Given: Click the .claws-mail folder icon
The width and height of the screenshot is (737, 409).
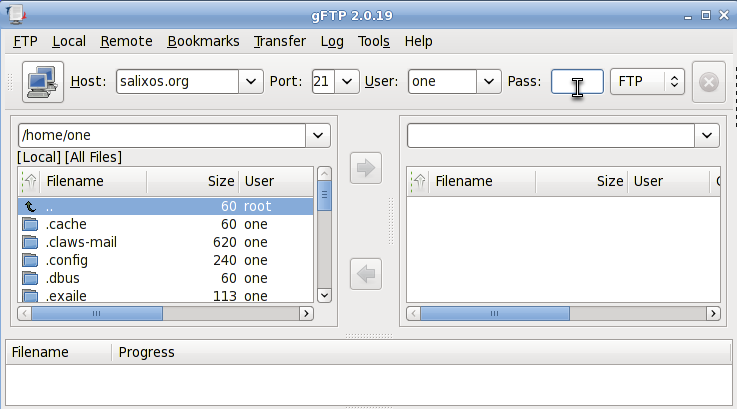Looking at the screenshot, I should 31,243.
